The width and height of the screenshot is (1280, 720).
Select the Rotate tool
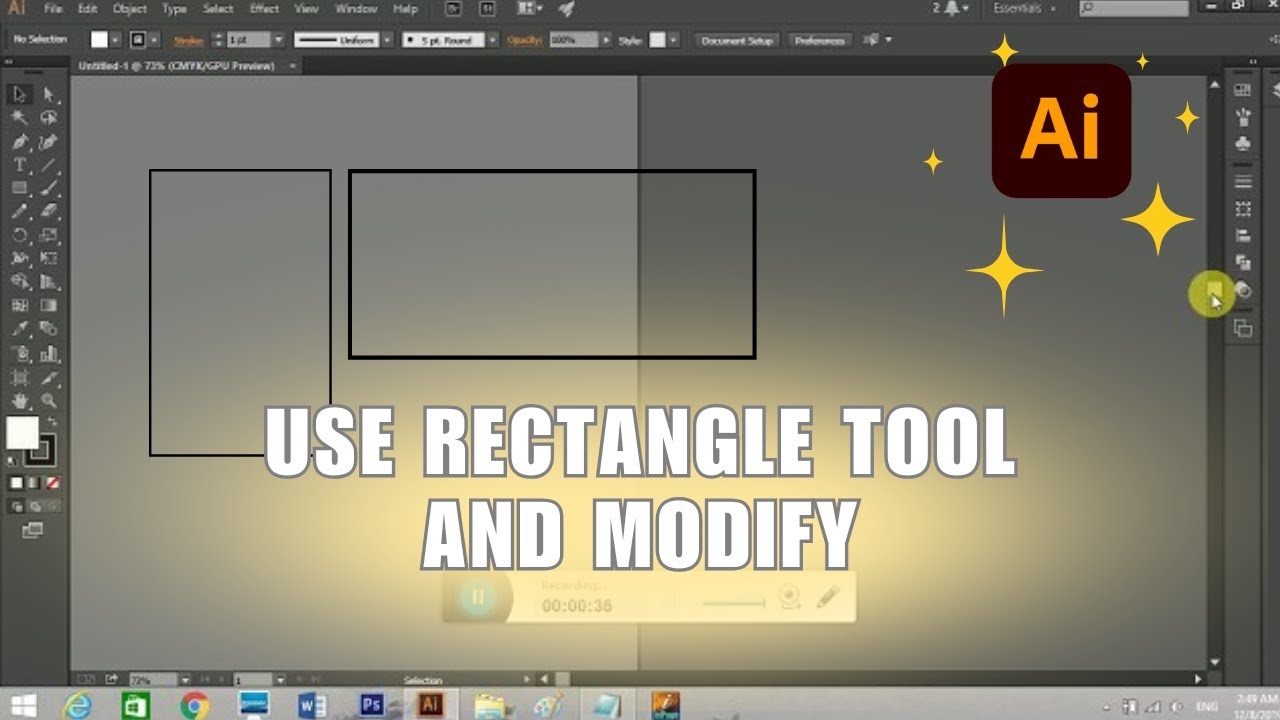19,235
